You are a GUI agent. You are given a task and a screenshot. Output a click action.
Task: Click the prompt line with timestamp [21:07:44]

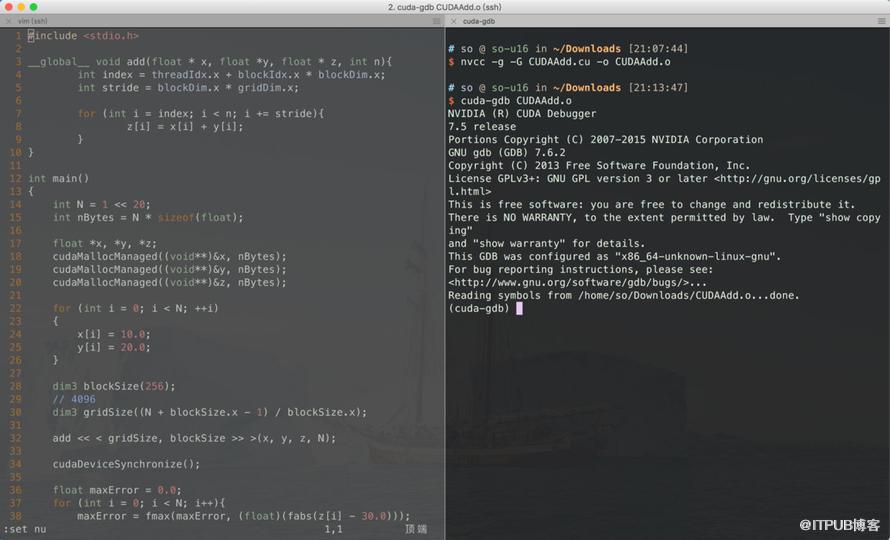point(568,49)
